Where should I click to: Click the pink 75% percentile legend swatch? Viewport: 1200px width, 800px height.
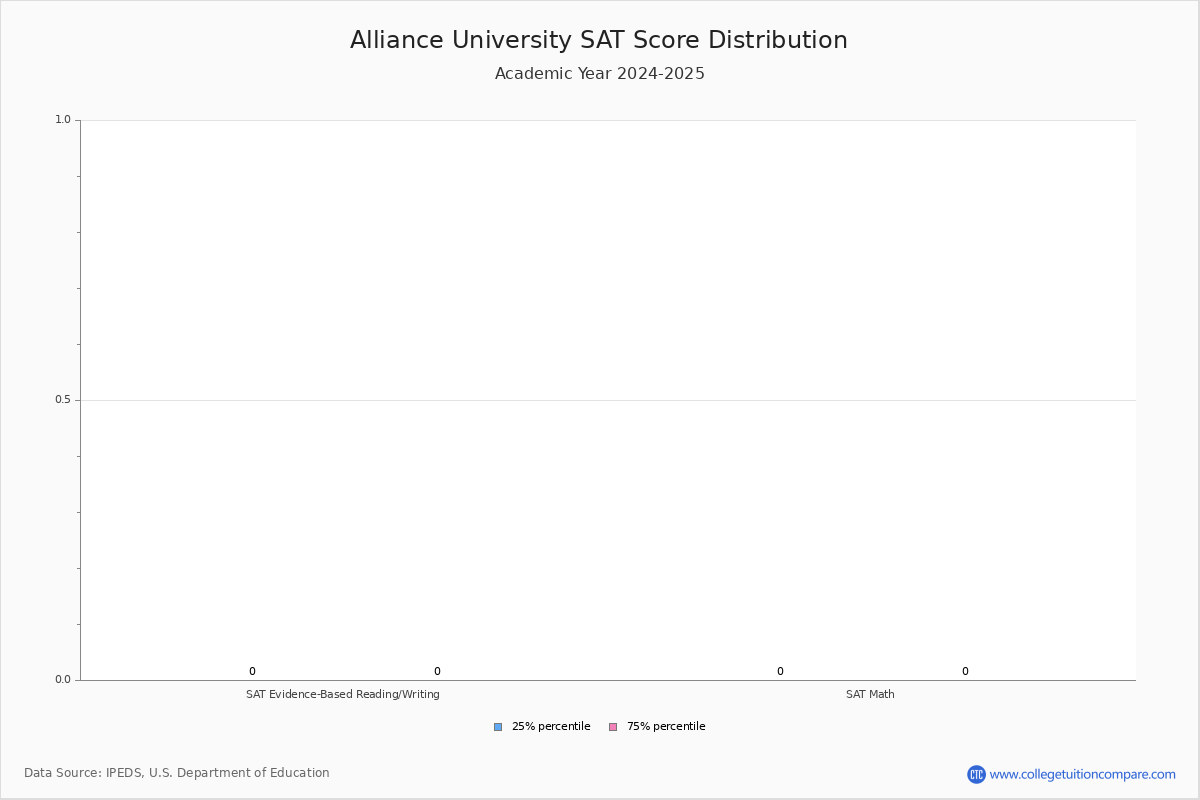point(613,727)
